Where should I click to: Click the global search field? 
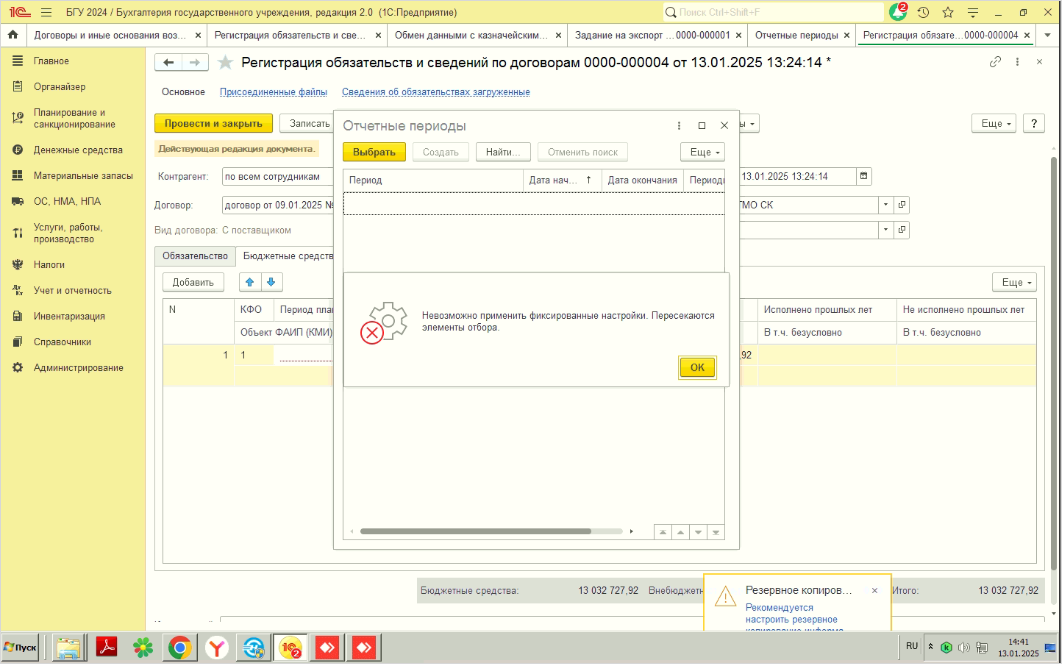coord(773,12)
